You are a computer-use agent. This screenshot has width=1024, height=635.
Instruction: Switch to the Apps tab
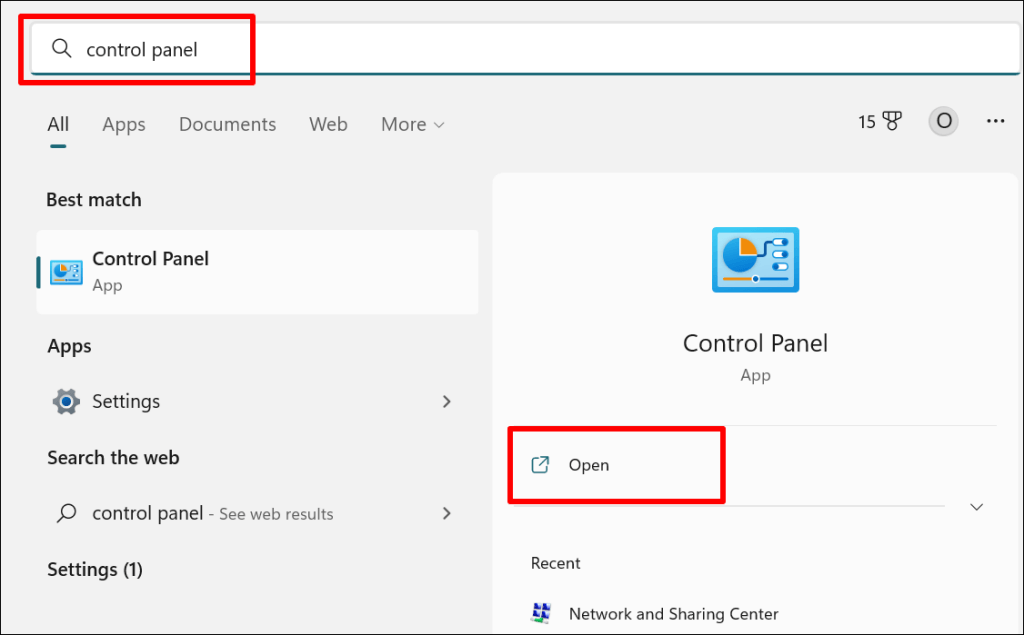tap(124, 125)
